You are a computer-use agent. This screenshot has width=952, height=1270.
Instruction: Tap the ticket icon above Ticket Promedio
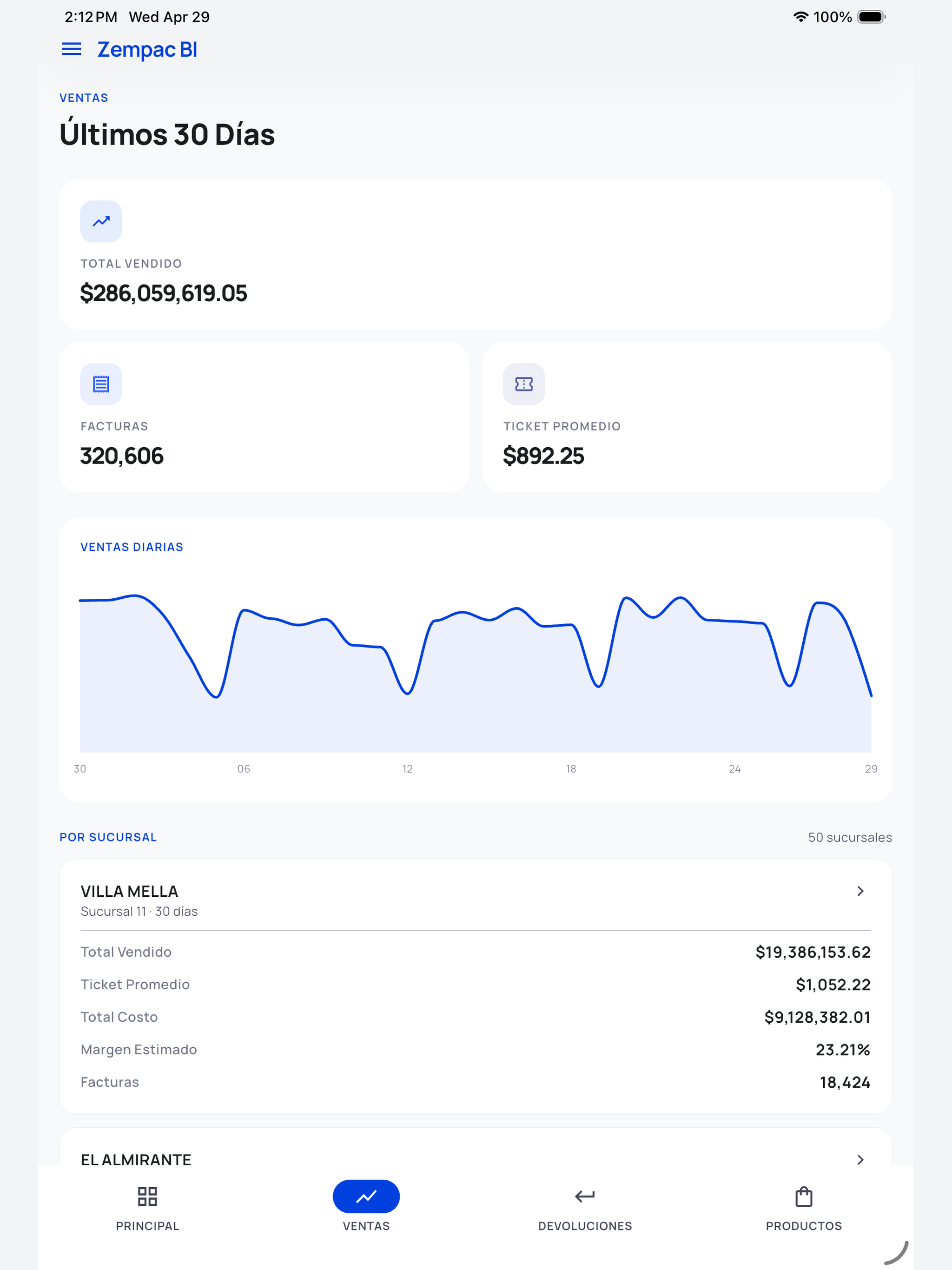524,384
